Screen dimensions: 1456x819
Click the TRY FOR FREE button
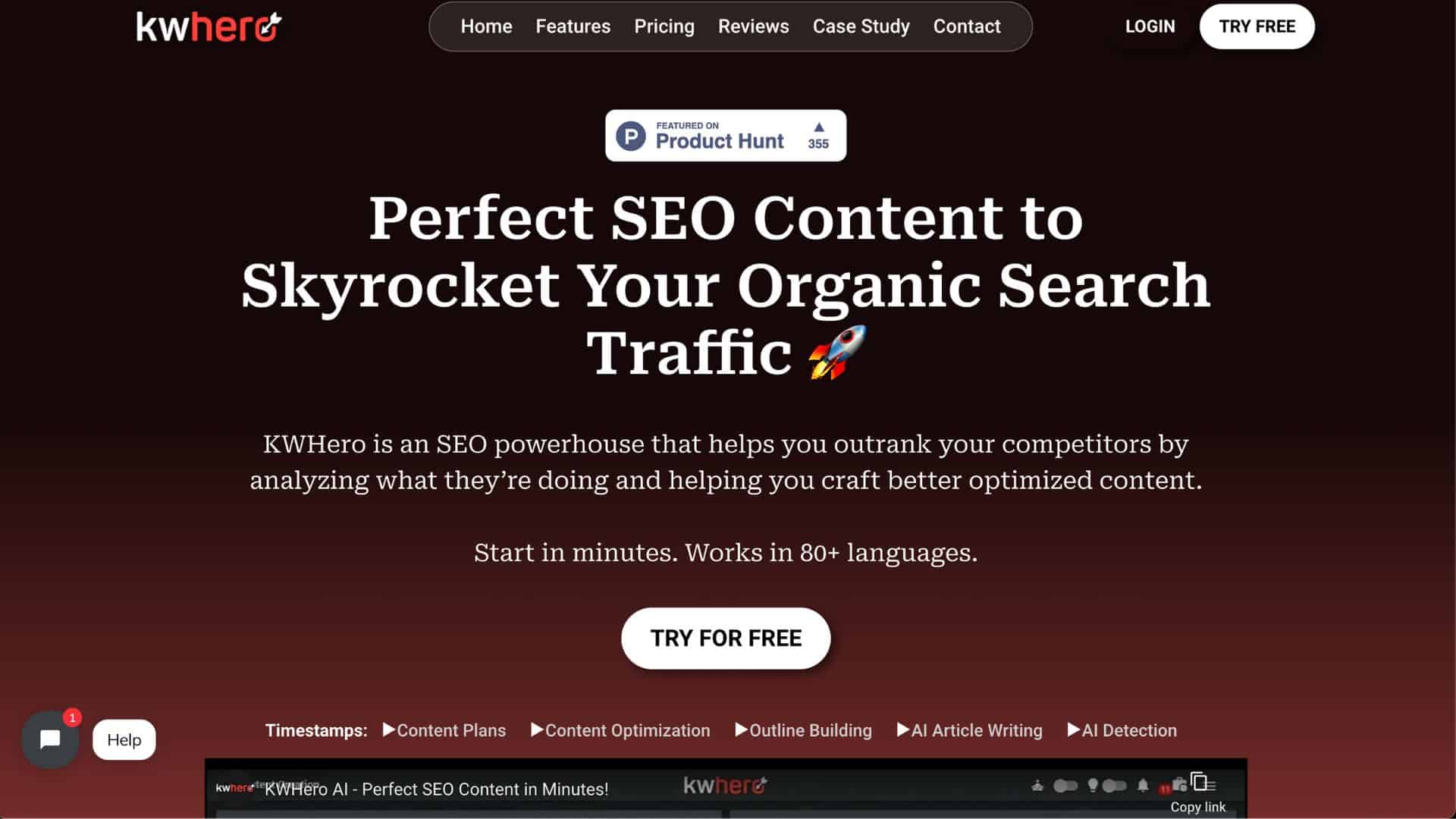pos(726,638)
